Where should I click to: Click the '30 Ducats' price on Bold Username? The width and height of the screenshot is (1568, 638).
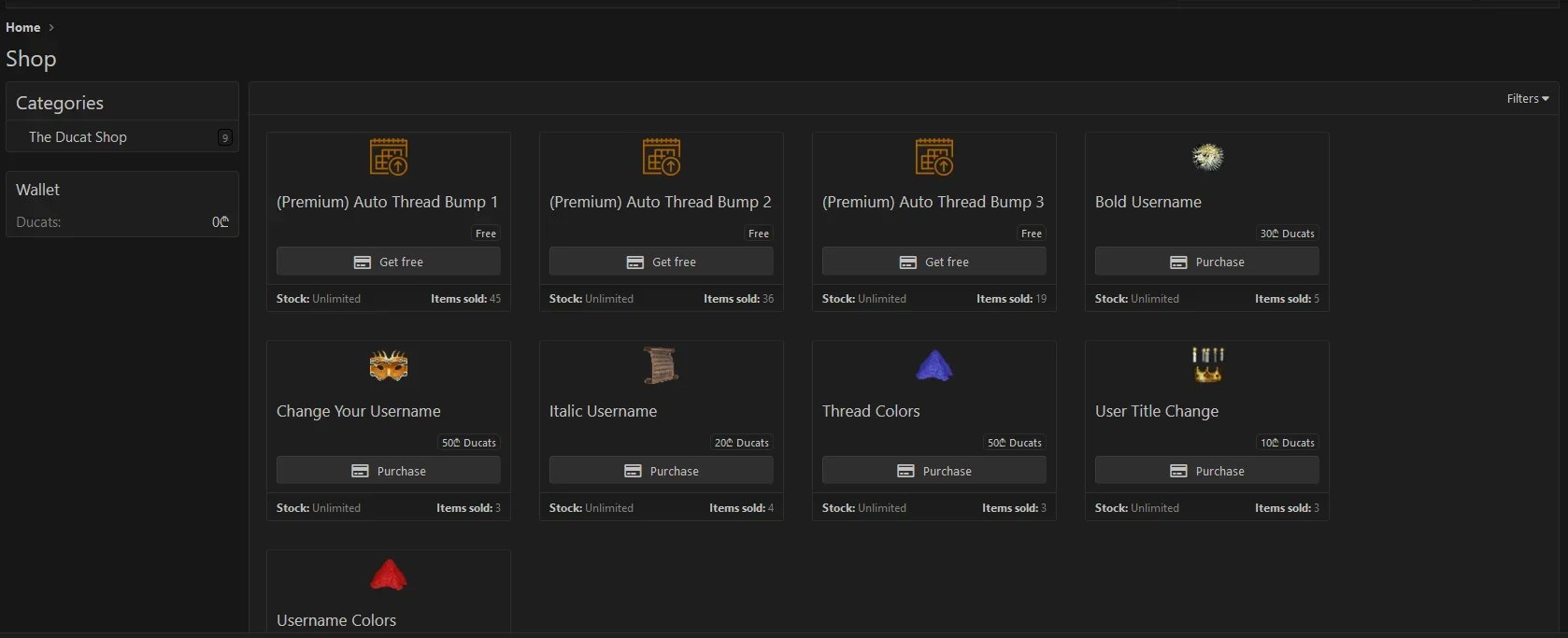pos(1288,234)
